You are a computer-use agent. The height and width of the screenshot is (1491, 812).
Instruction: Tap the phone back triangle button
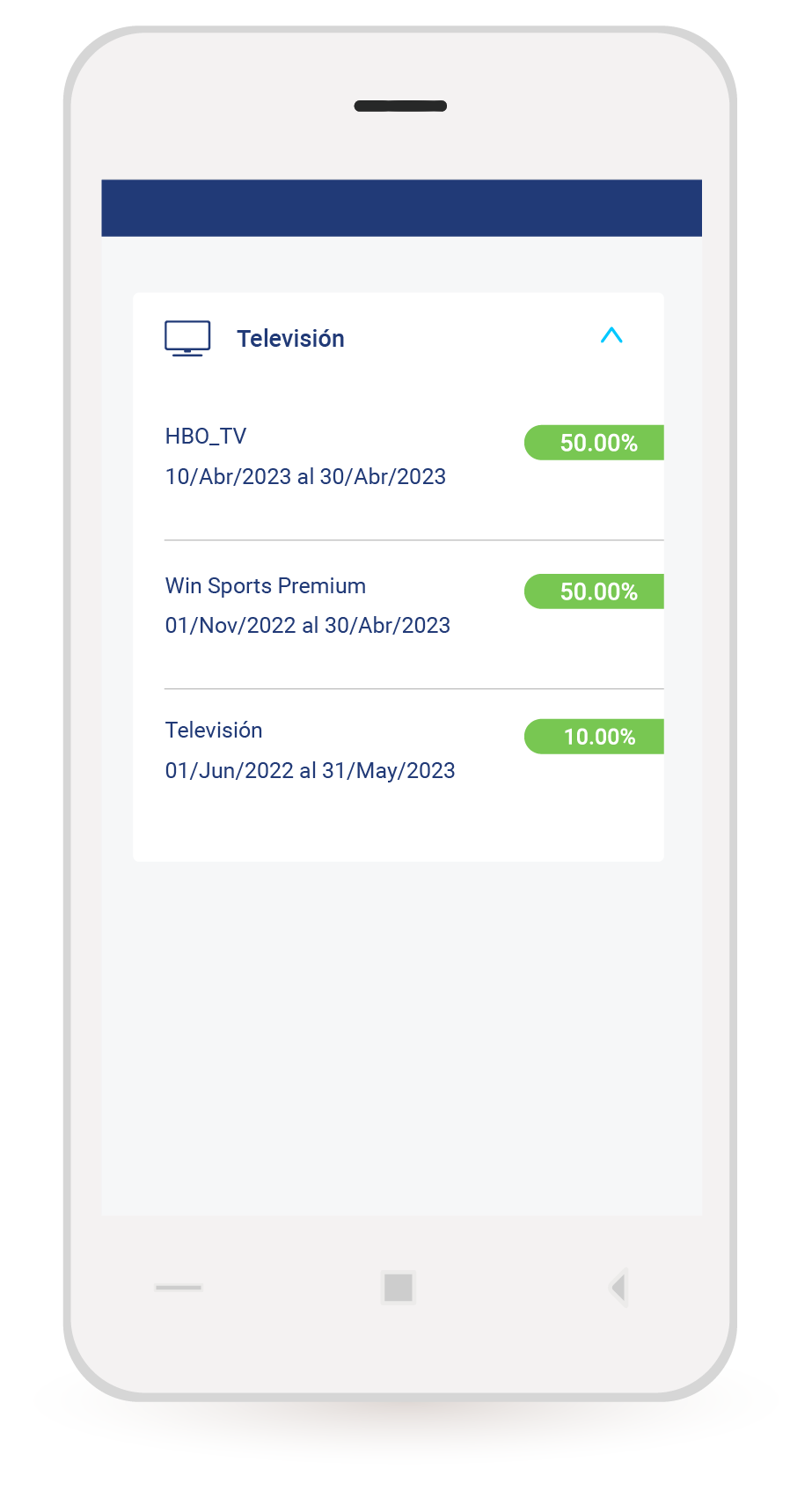[618, 1288]
